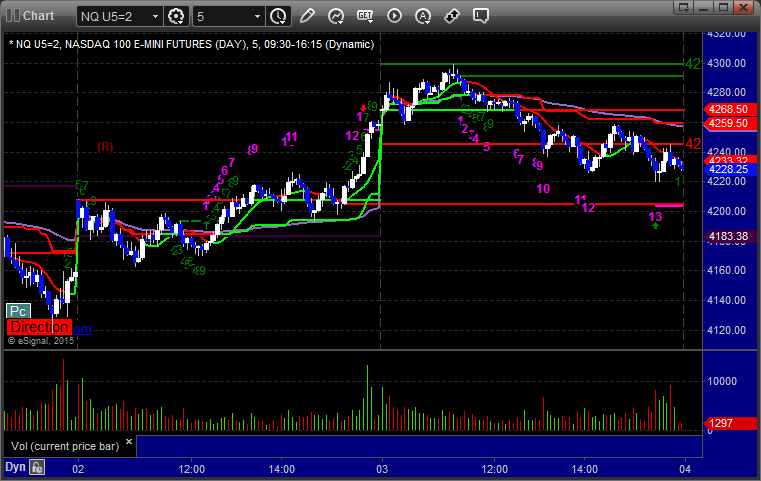
Task: Open the GET studies menu
Action: click(x=365, y=16)
